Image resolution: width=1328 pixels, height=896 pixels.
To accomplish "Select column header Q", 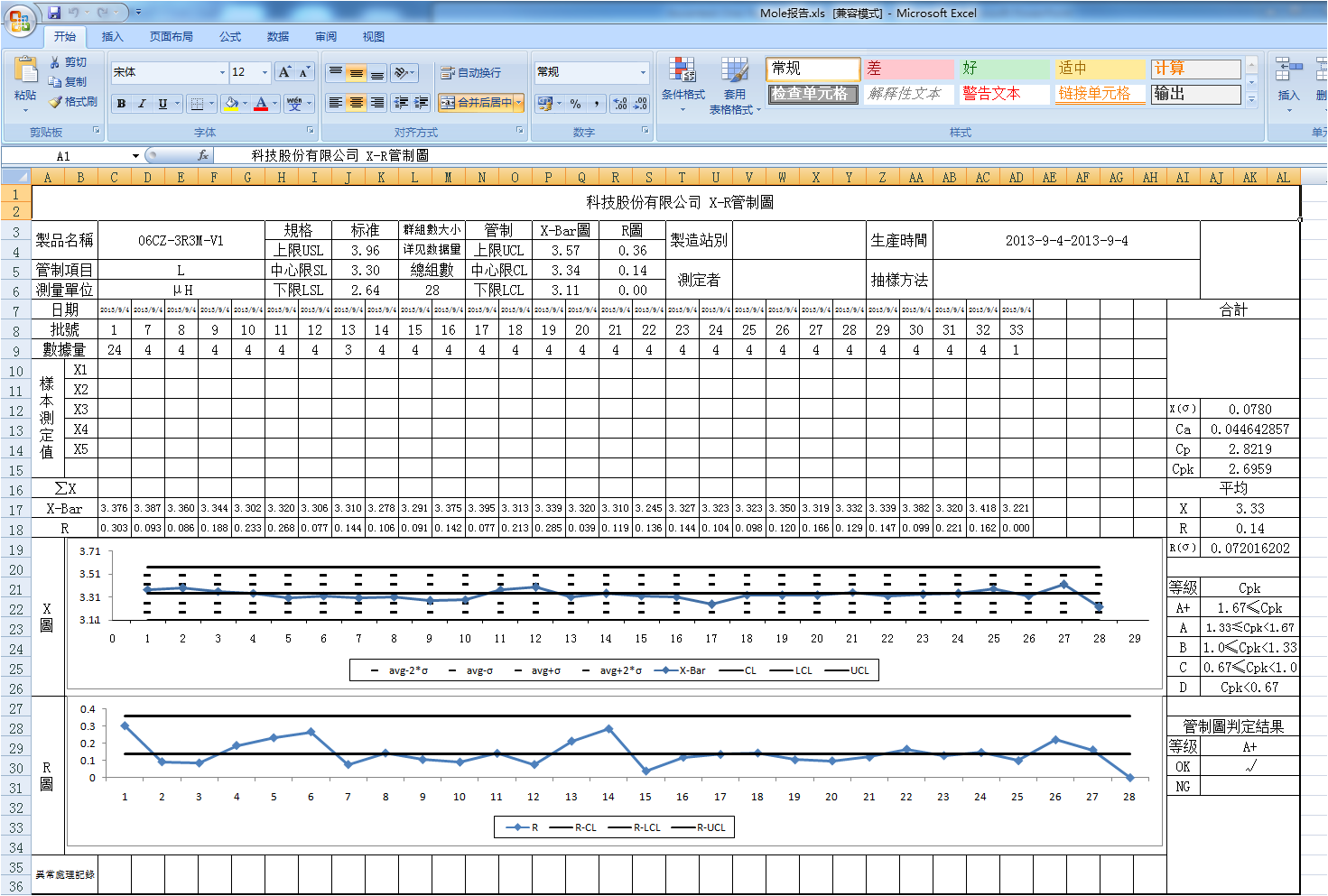I will click(581, 178).
